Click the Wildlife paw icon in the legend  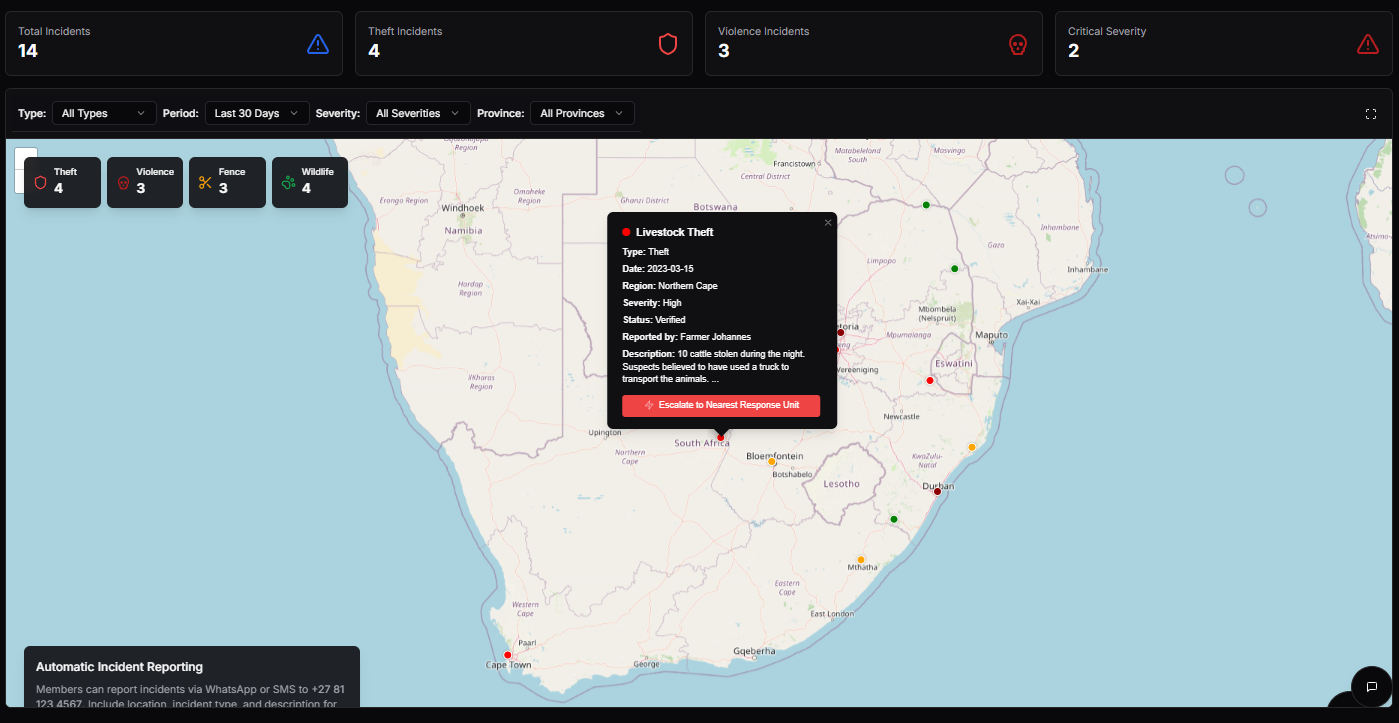pos(286,183)
